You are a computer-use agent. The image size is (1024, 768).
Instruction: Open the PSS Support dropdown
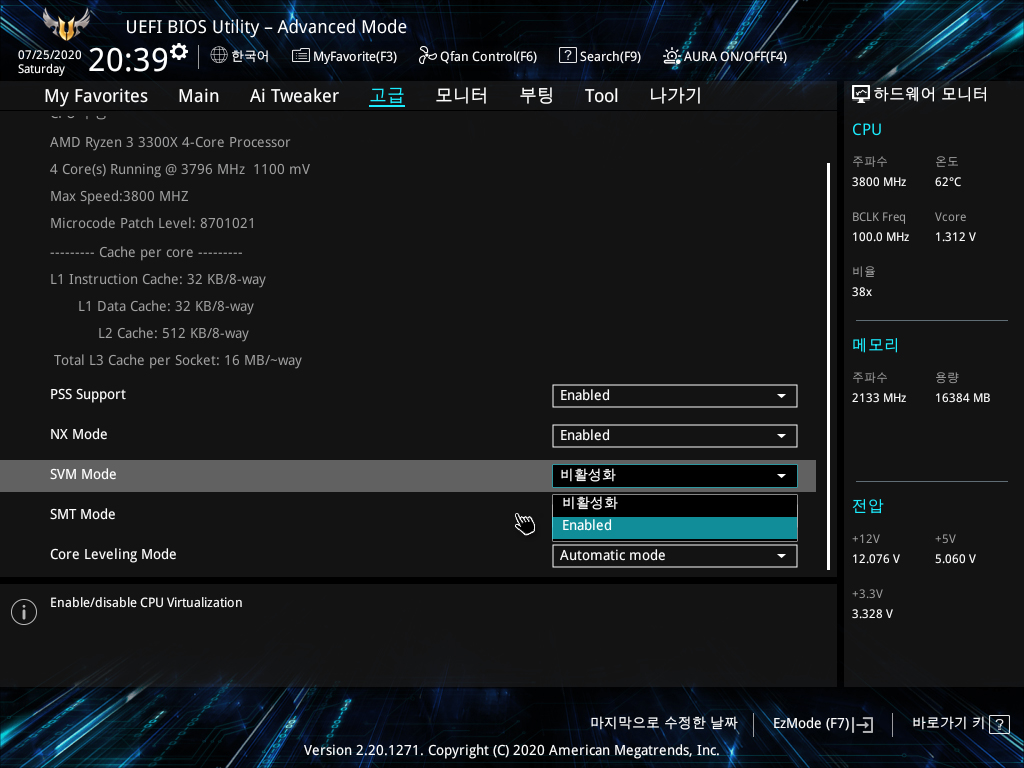[675, 396]
